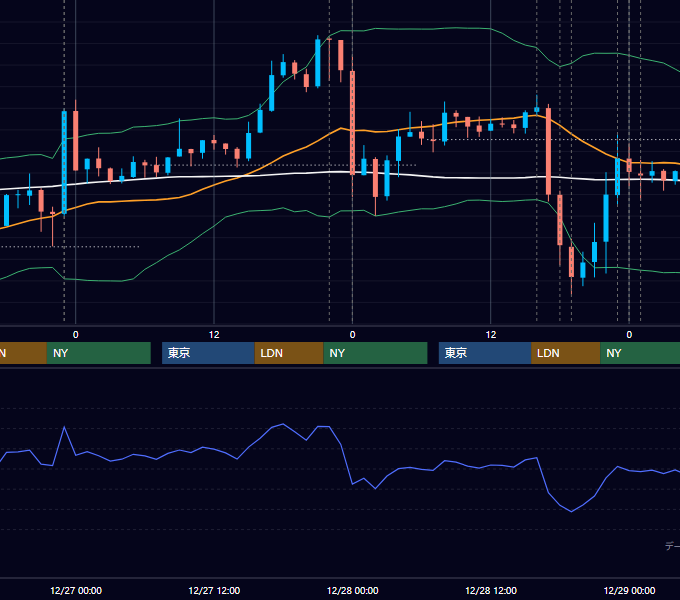Select the NY session bar spanning 12/27 00:00

pos(98,353)
